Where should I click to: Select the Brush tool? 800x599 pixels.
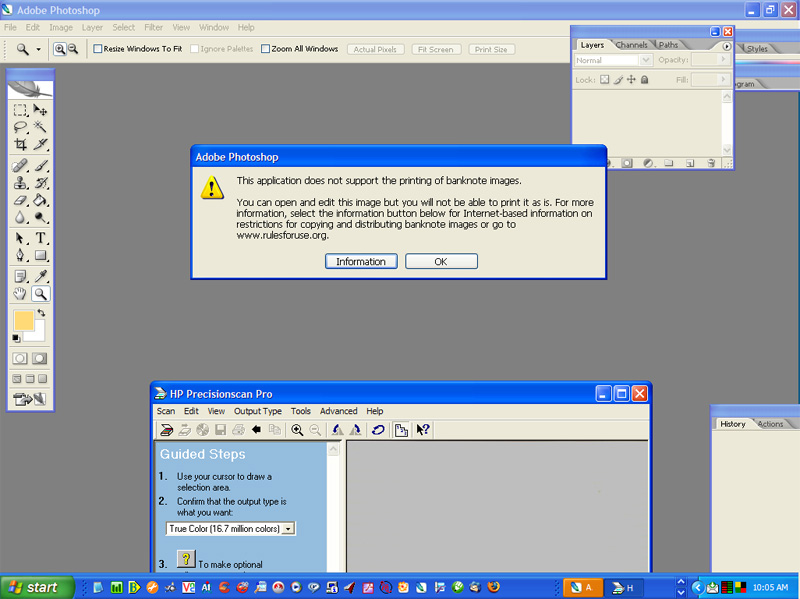40,165
